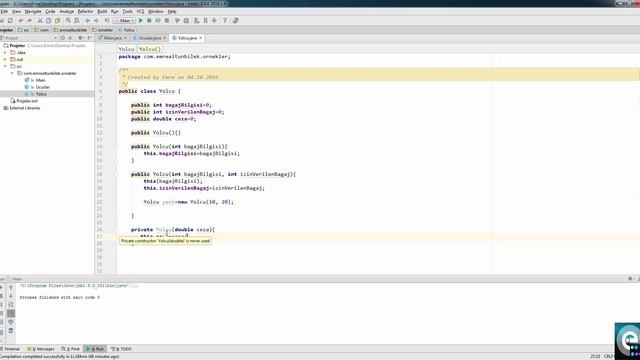Viewport: 640px width, 360px height.
Task: Toggle the Run tool window button
Action: coord(95,349)
